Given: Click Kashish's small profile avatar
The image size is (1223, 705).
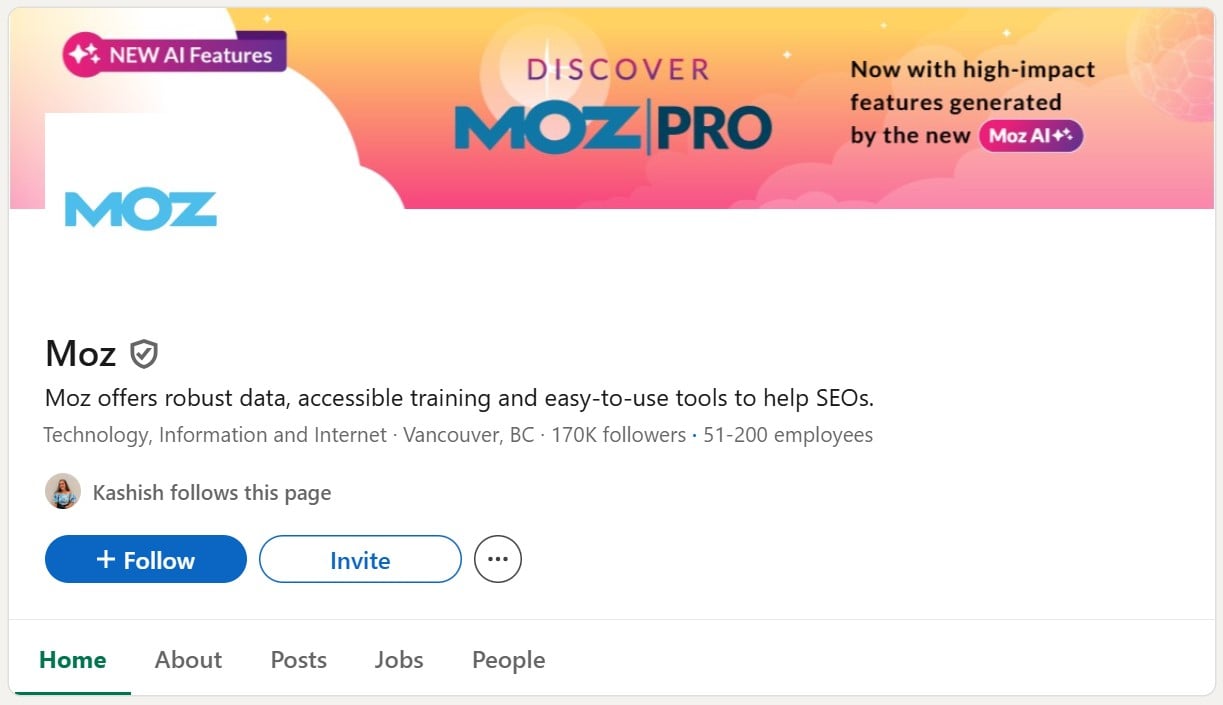Looking at the screenshot, I should (x=63, y=492).
